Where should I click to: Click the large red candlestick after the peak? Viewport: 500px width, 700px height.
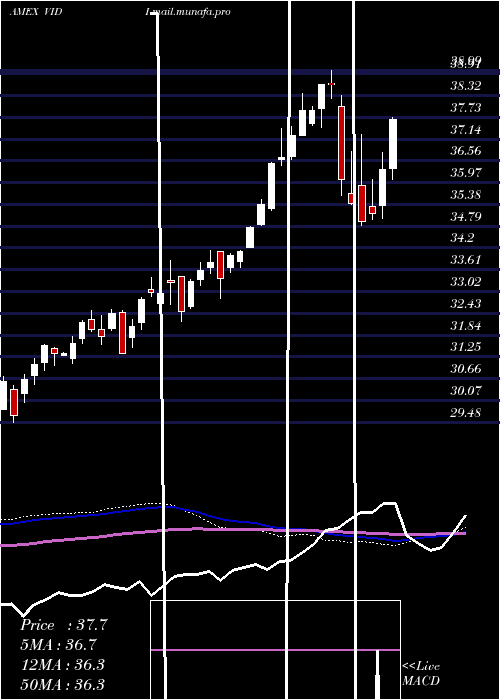342,143
